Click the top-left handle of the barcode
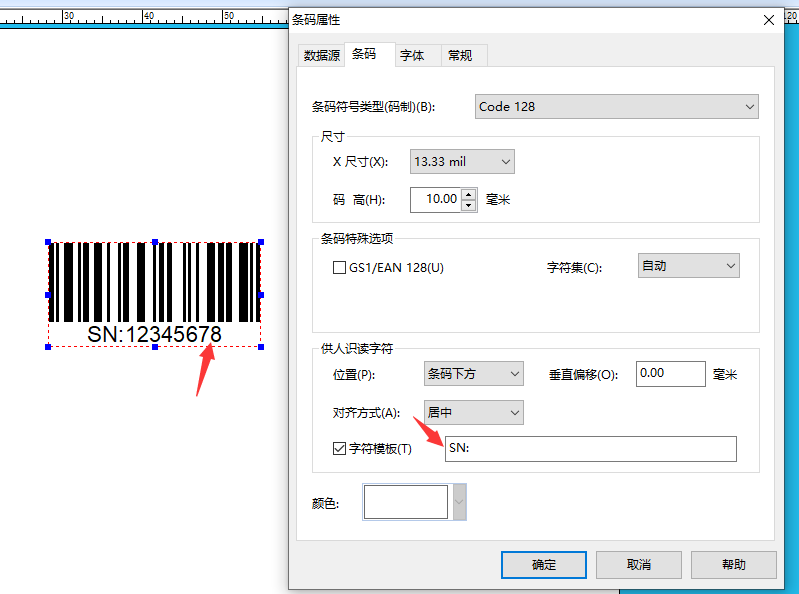The image size is (799, 594). click(x=48, y=242)
